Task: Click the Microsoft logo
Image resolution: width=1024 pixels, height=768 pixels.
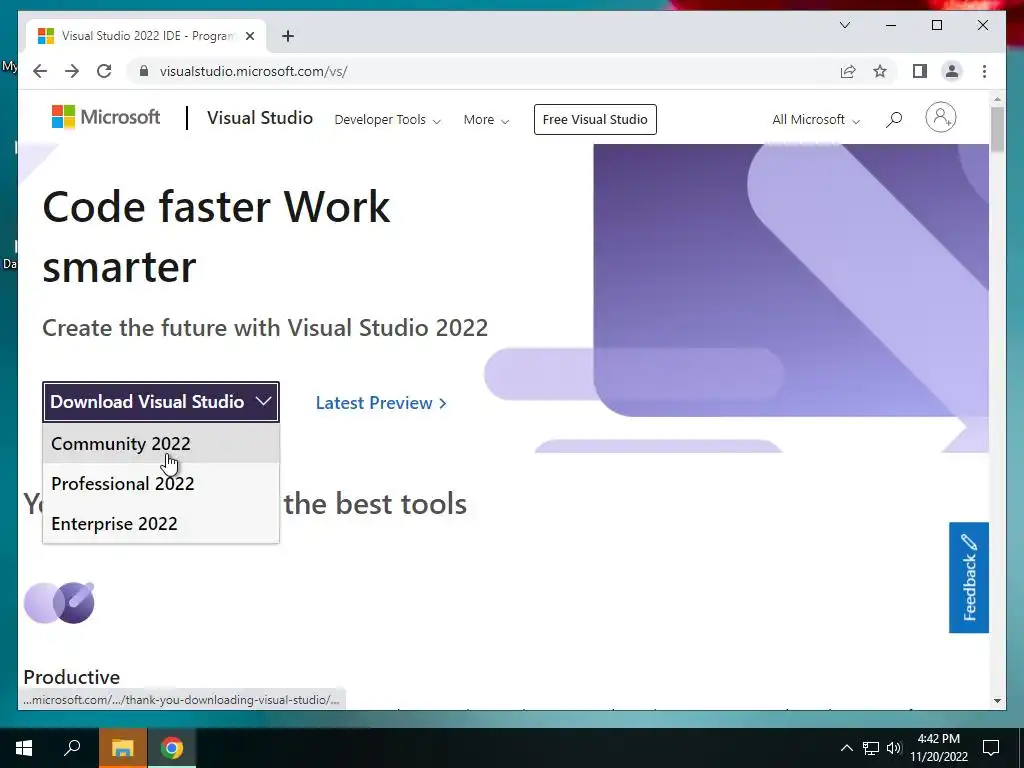Action: tap(106, 118)
